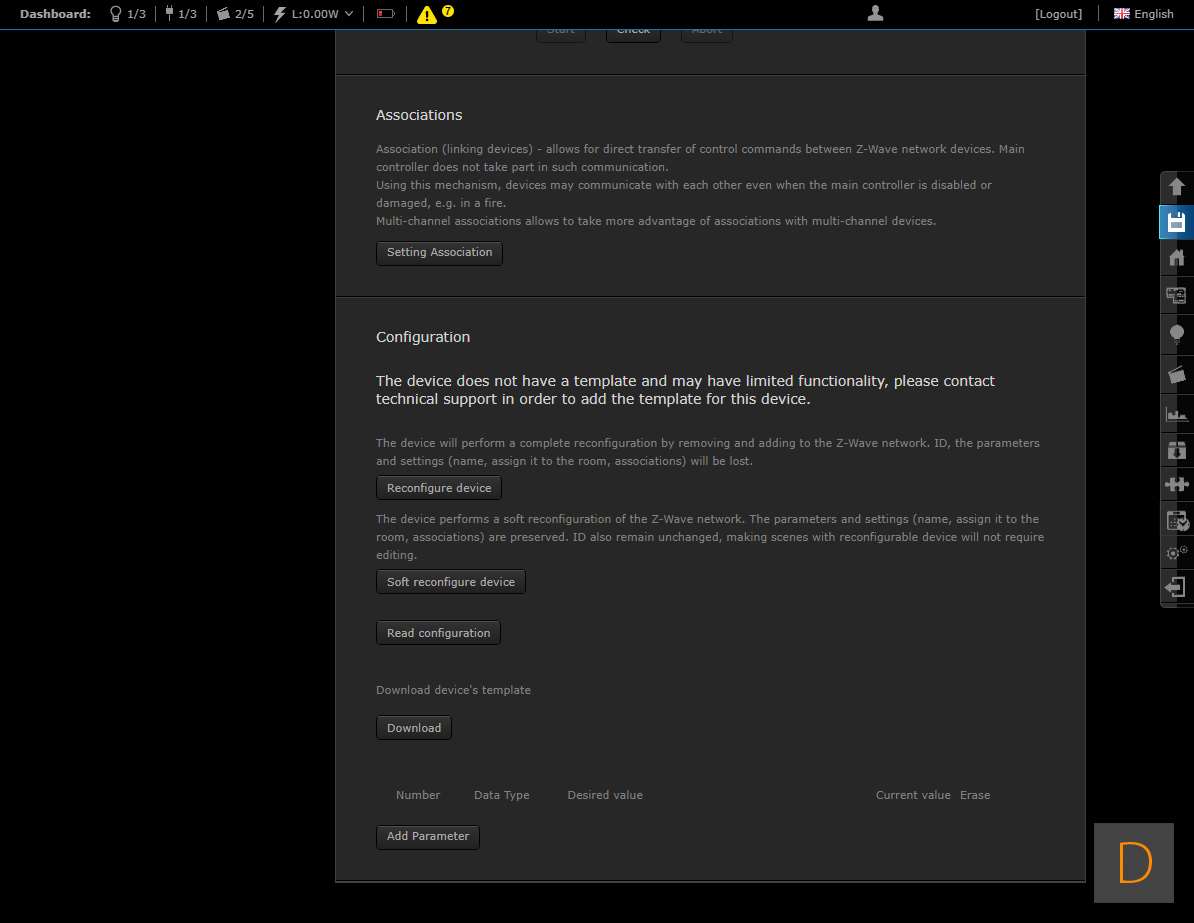Click the user profile icon in top bar
The width and height of the screenshot is (1194, 923).
pos(875,13)
